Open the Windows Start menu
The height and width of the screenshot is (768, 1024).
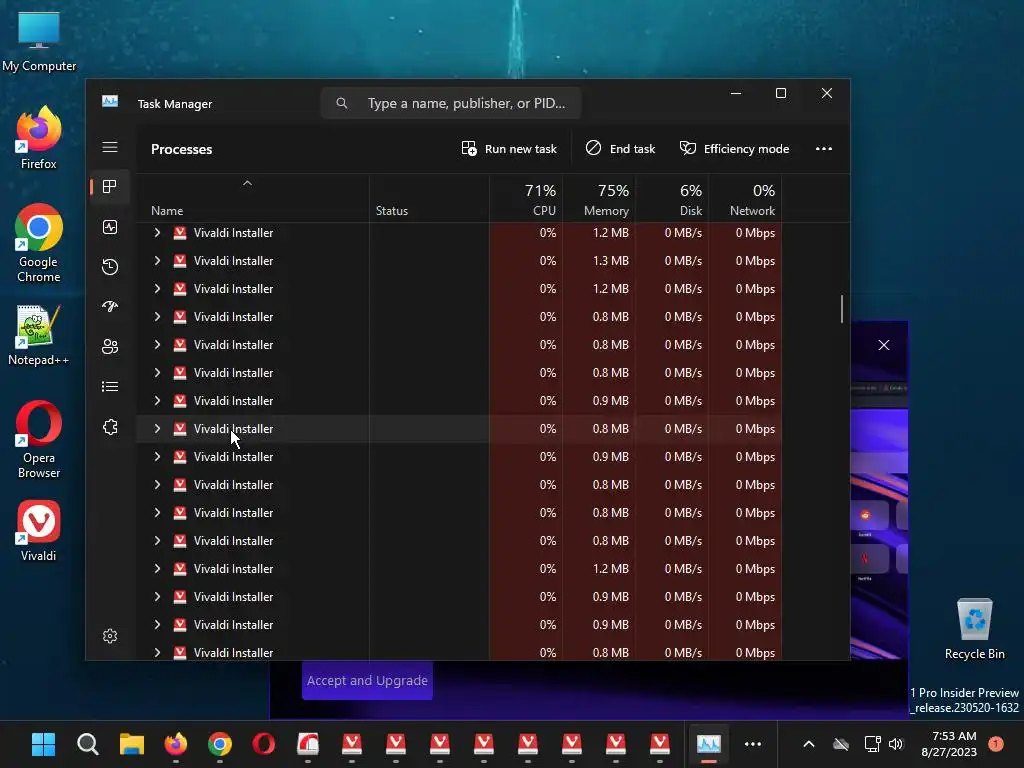coord(44,744)
